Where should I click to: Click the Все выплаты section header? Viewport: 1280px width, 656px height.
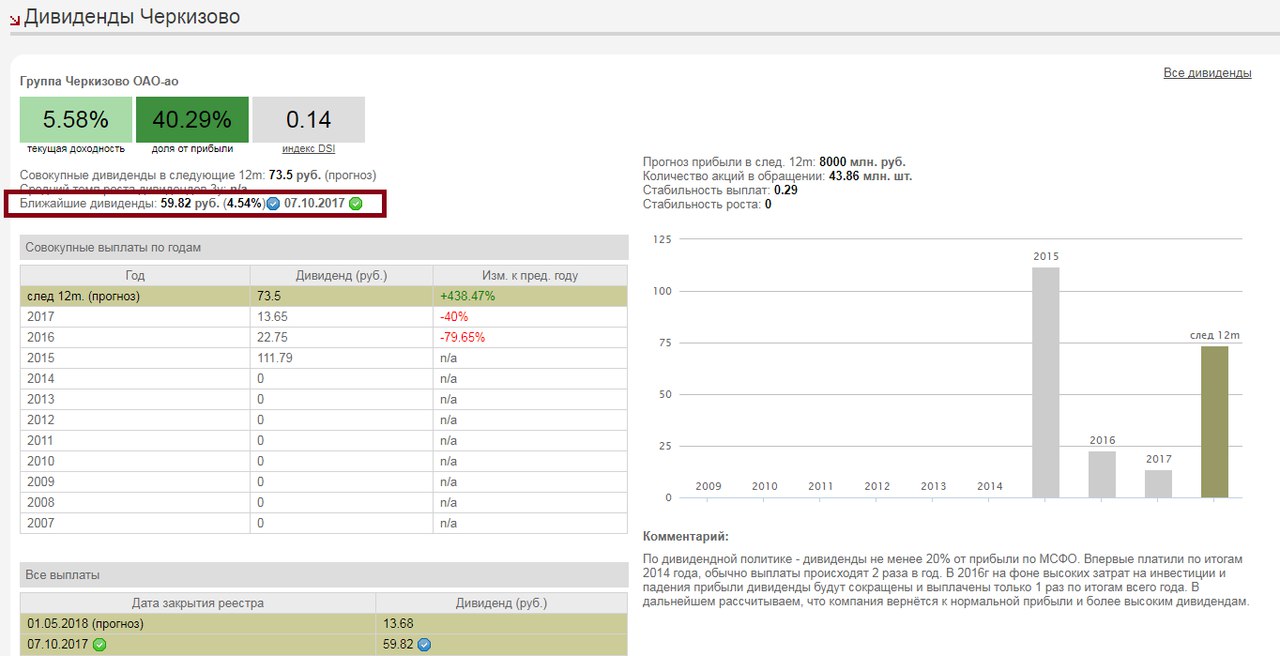pyautogui.click(x=324, y=575)
